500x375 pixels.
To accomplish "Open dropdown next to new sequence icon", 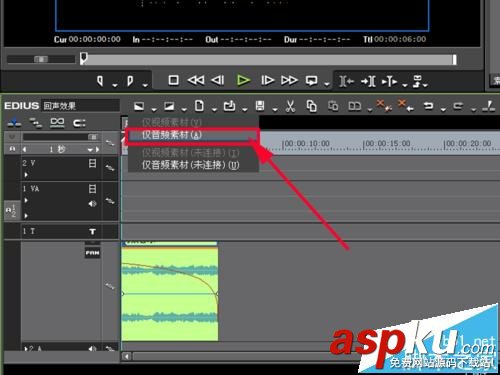I will click(x=154, y=109).
